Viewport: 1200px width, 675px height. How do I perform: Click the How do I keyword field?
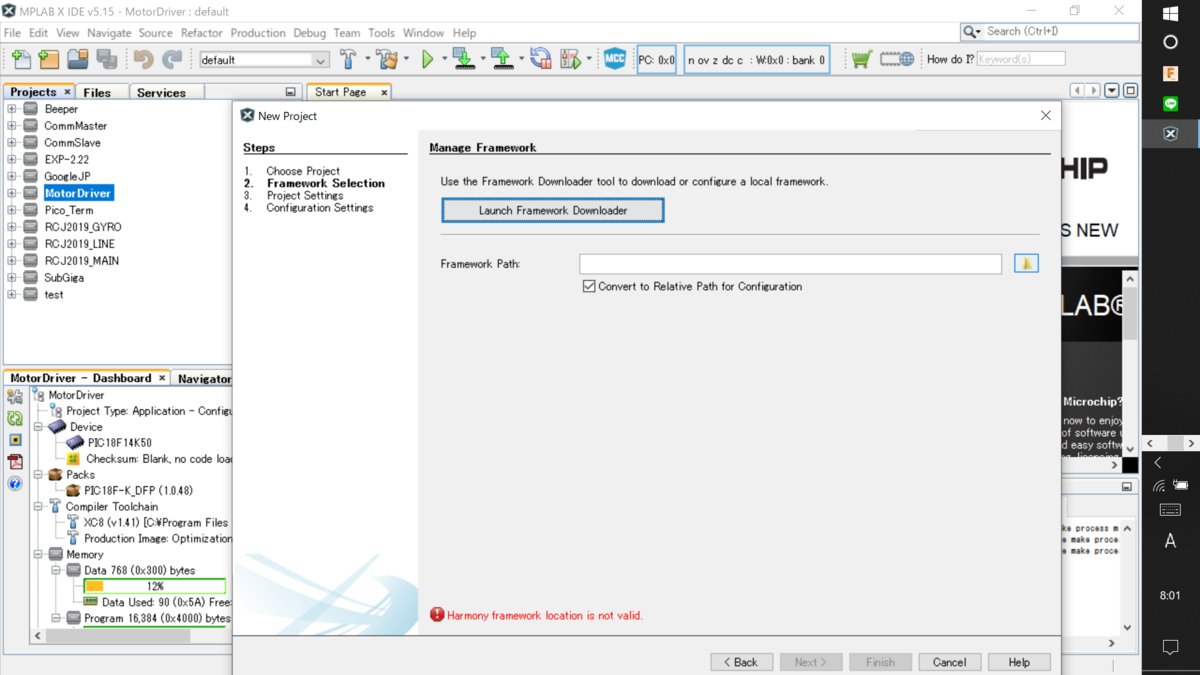click(1020, 59)
